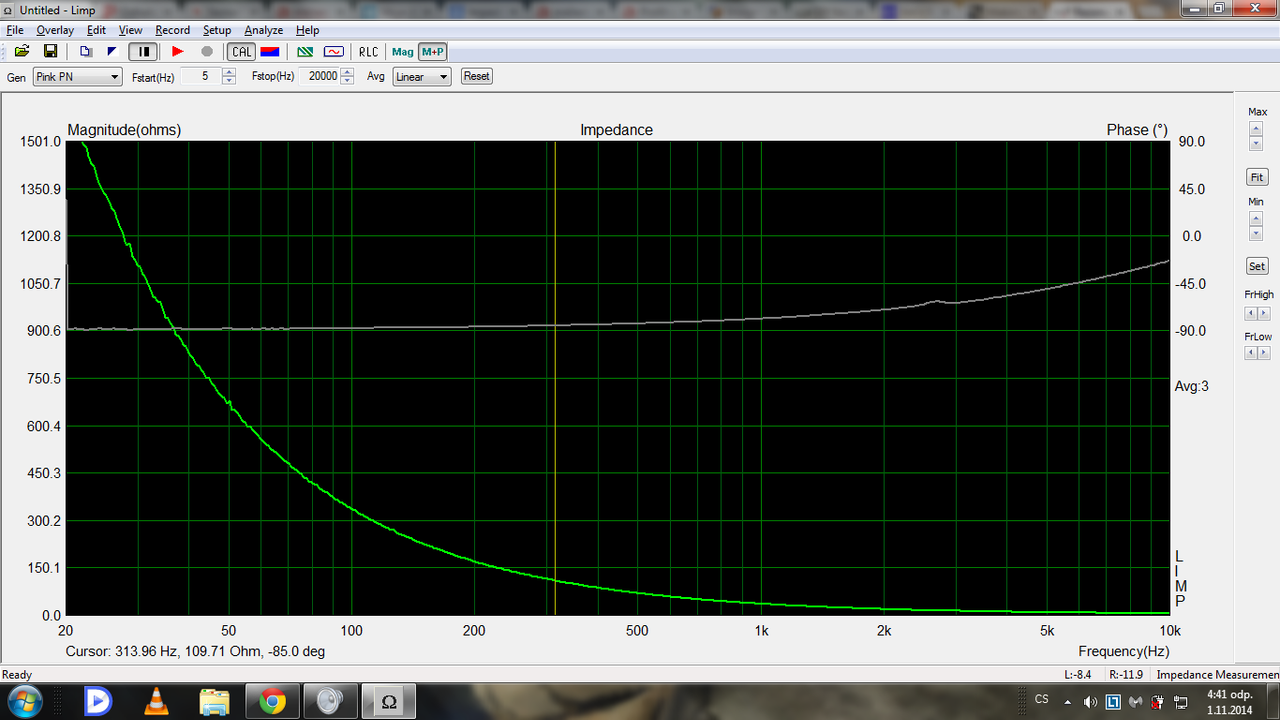The width and height of the screenshot is (1280, 720).
Task: Open Google Chrome from the taskbar
Action: (272, 702)
